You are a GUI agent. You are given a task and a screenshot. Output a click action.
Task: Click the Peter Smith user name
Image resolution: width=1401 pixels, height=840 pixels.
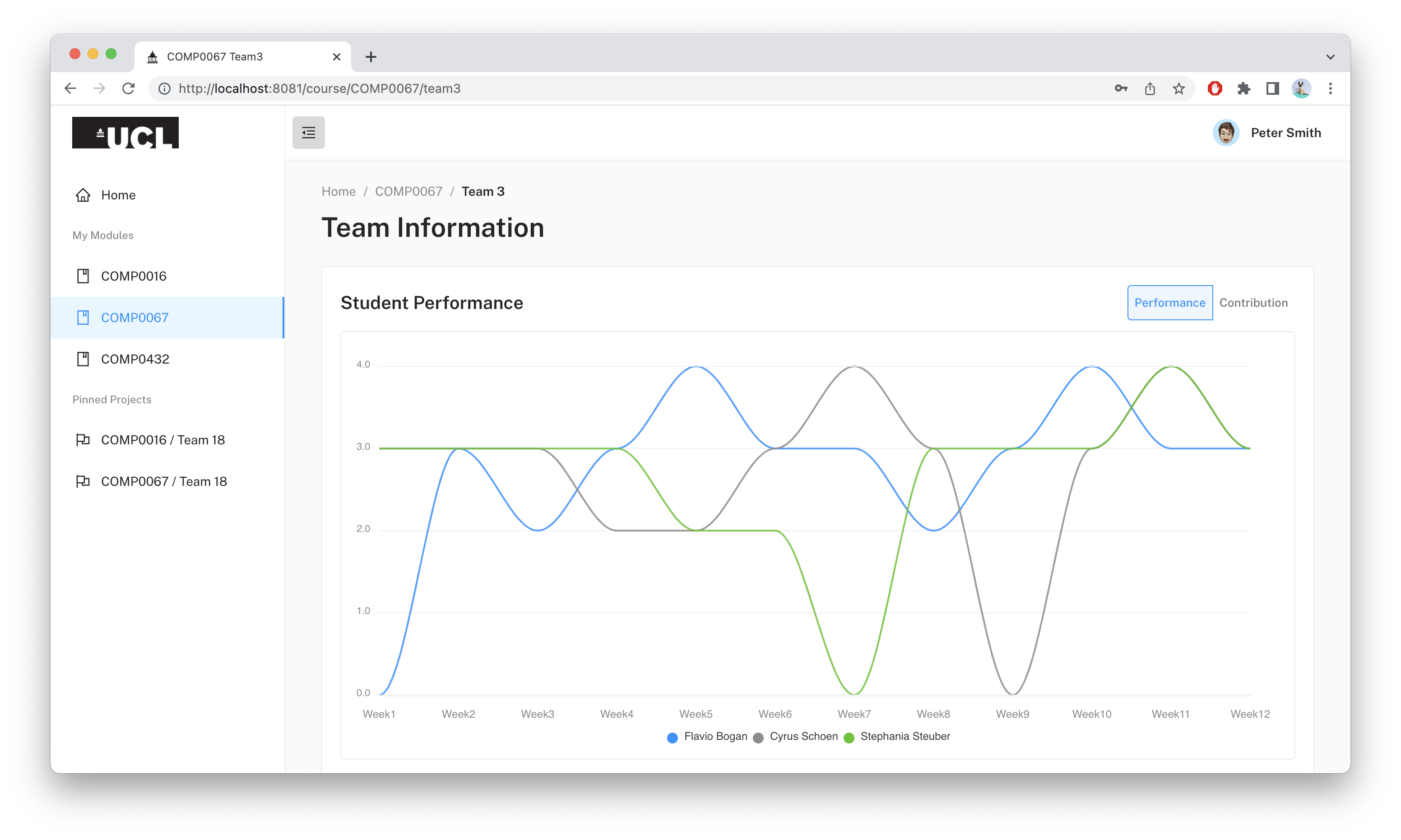click(1285, 133)
